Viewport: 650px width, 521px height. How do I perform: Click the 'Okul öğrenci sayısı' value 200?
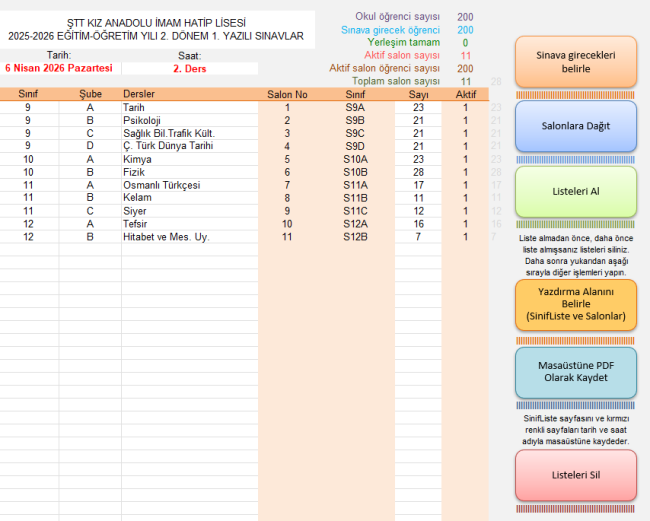[x=465, y=17]
